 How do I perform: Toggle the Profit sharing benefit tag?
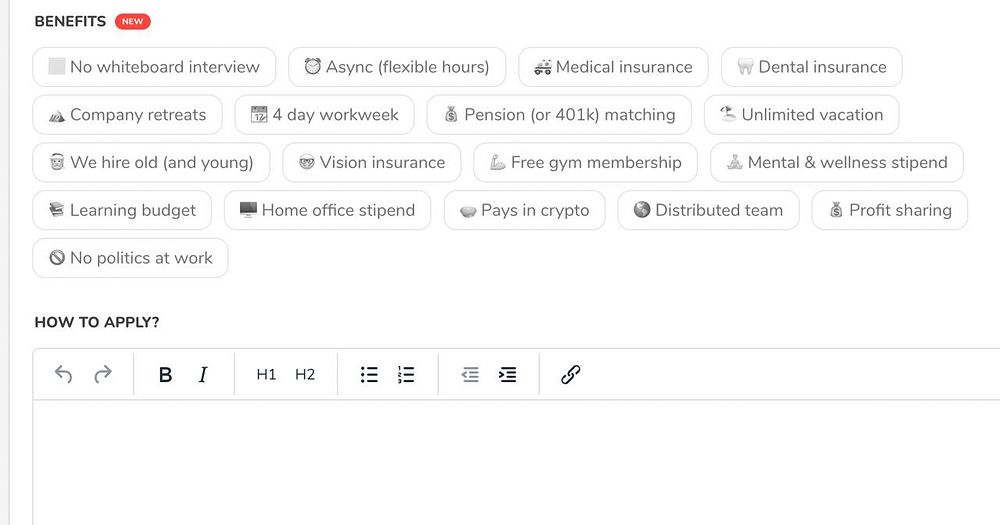coord(889,211)
